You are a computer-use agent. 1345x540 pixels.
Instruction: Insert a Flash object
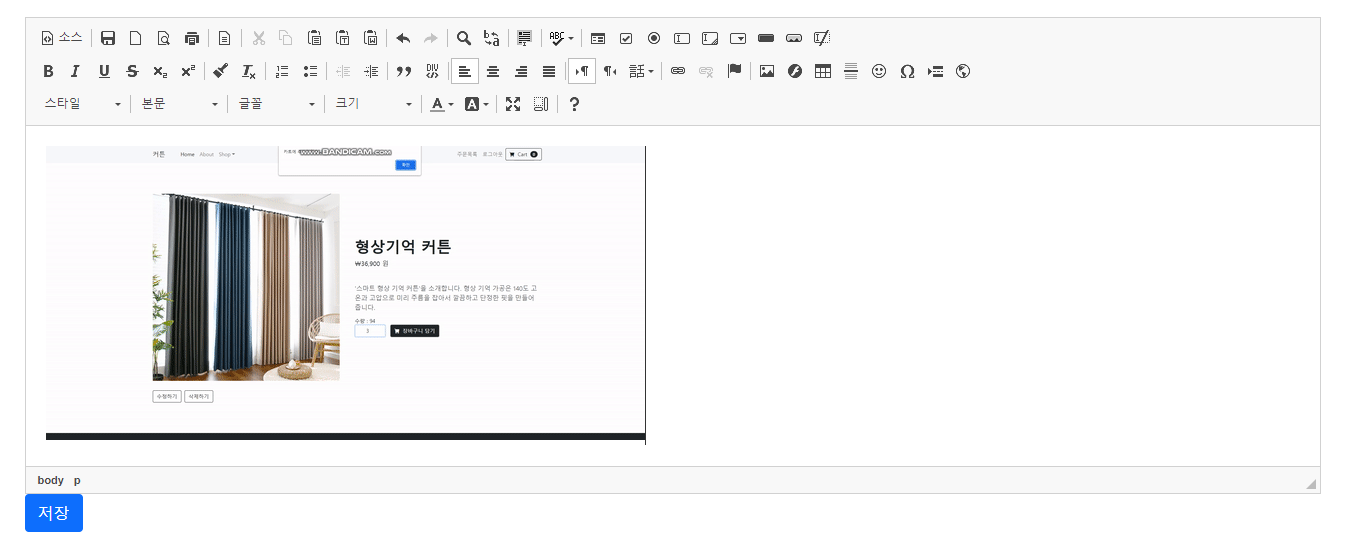pyautogui.click(x=795, y=71)
